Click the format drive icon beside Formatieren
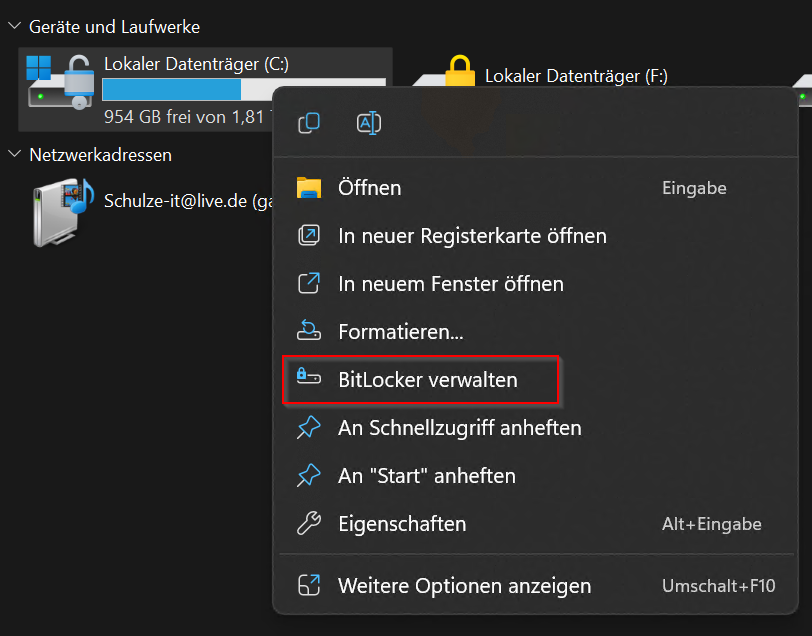The image size is (812, 636). coord(309,331)
